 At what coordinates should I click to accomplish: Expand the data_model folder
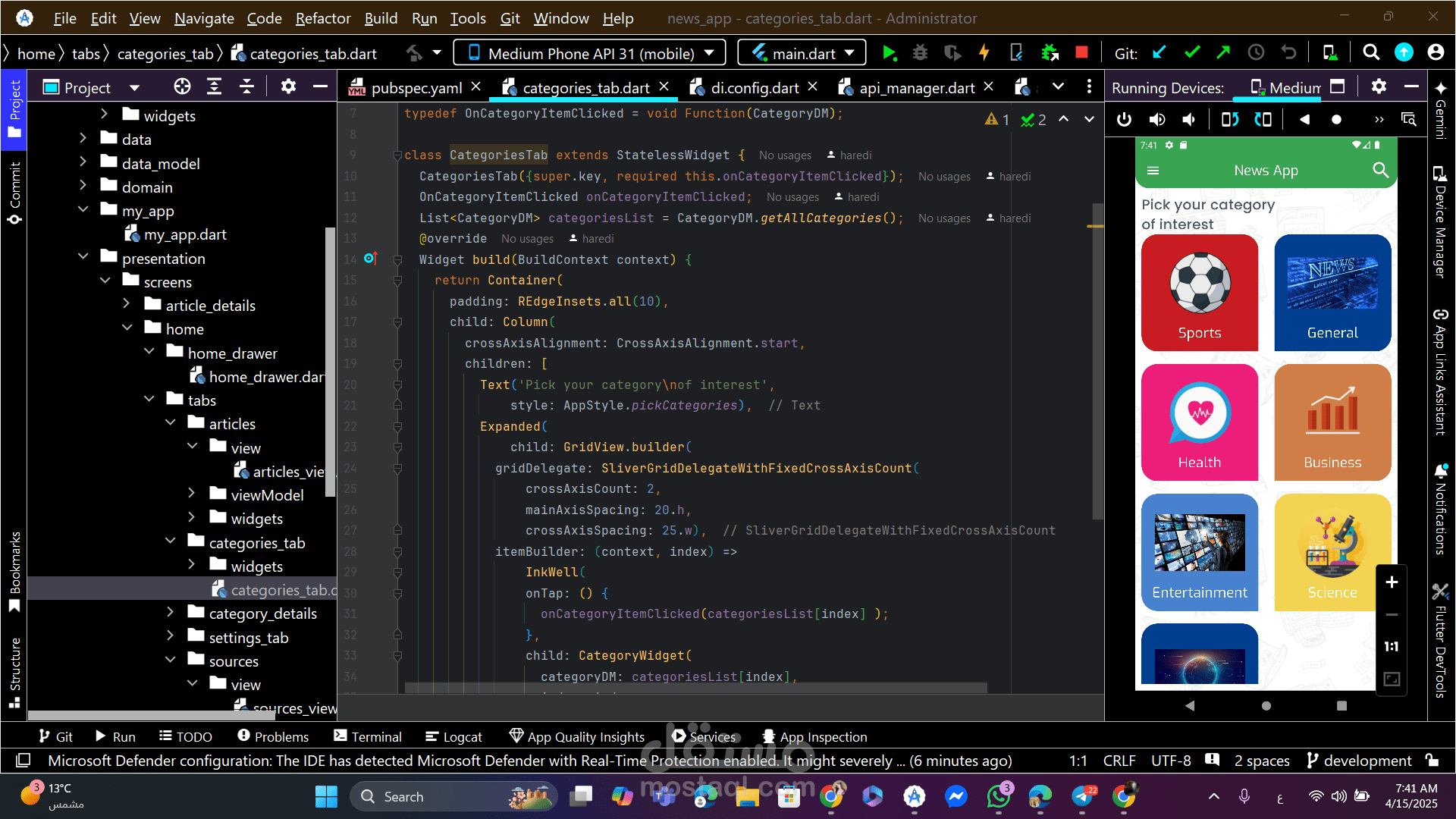tap(83, 163)
